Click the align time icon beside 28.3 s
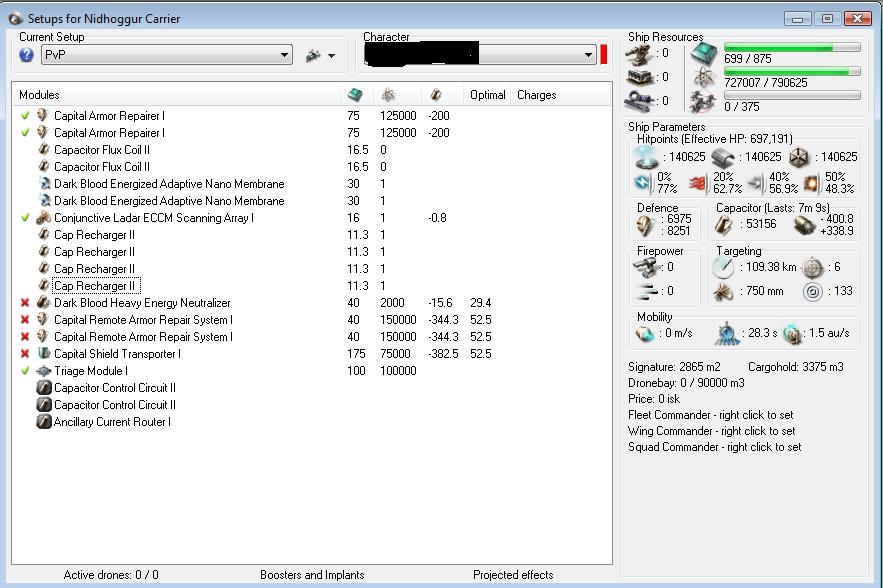Screen dimensions: 883x588 726,333
